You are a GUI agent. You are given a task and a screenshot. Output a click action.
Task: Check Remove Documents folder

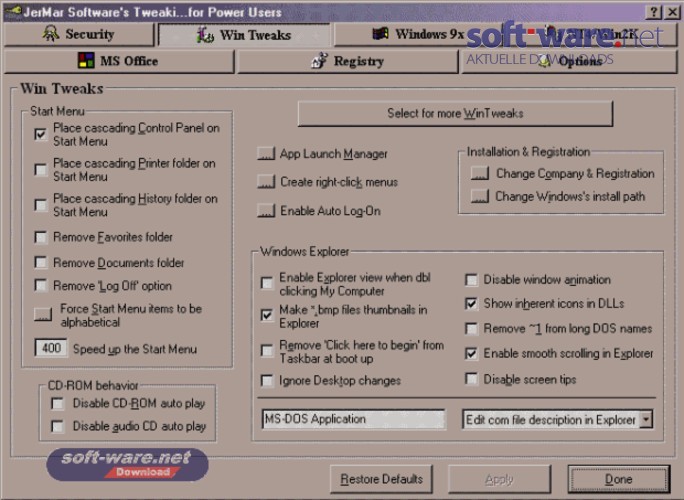pos(41,262)
